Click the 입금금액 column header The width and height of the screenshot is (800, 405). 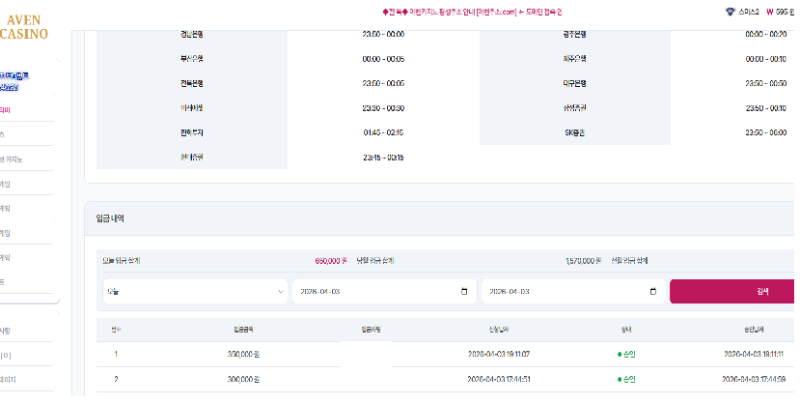click(x=244, y=328)
